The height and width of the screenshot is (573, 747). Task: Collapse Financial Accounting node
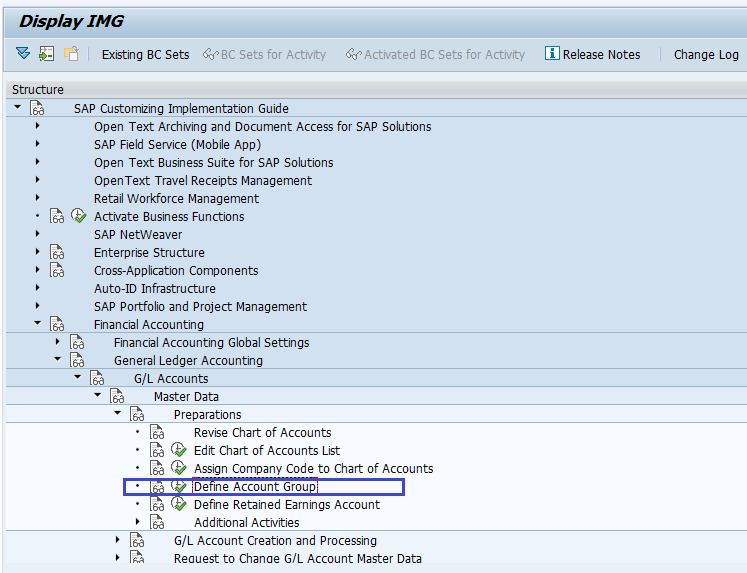38,323
